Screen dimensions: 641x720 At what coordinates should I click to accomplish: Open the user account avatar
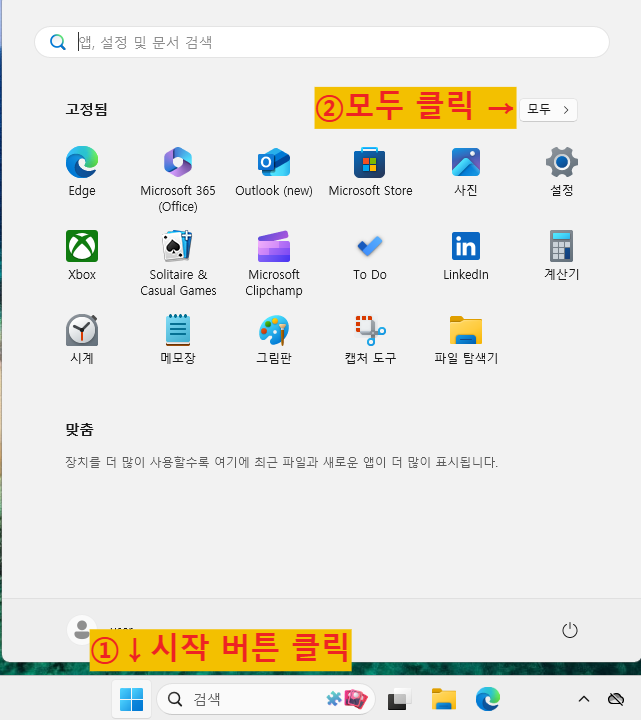point(82,630)
